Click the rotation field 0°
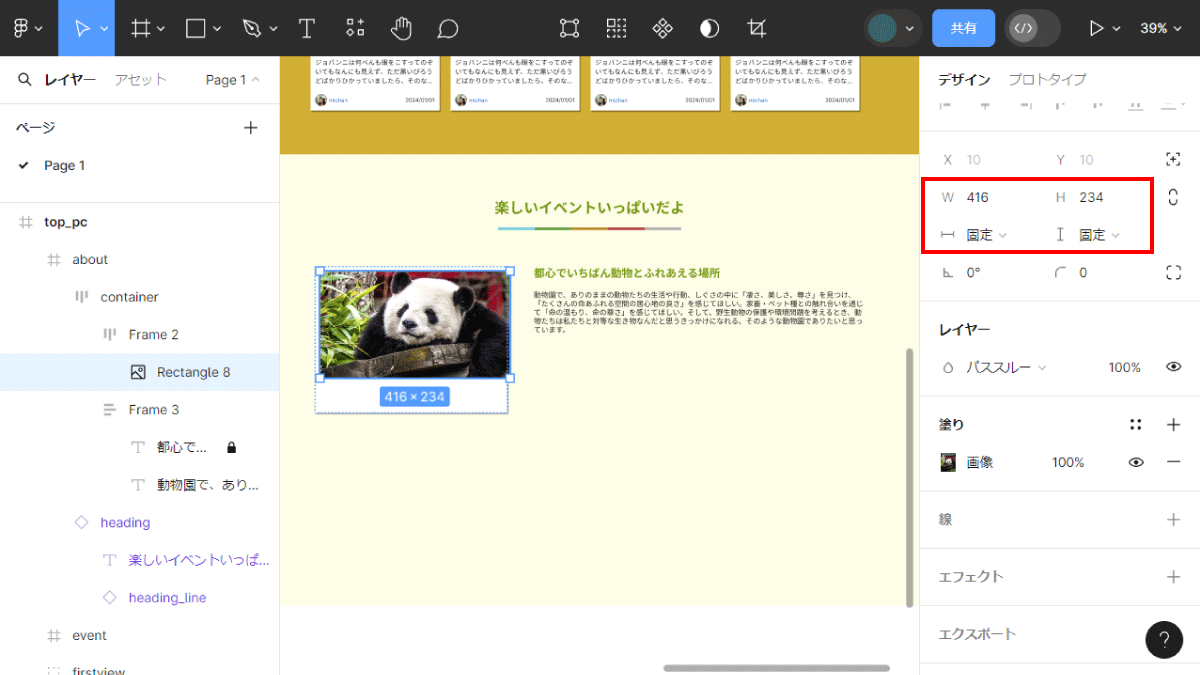Image resolution: width=1200 pixels, height=675 pixels. (x=990, y=272)
